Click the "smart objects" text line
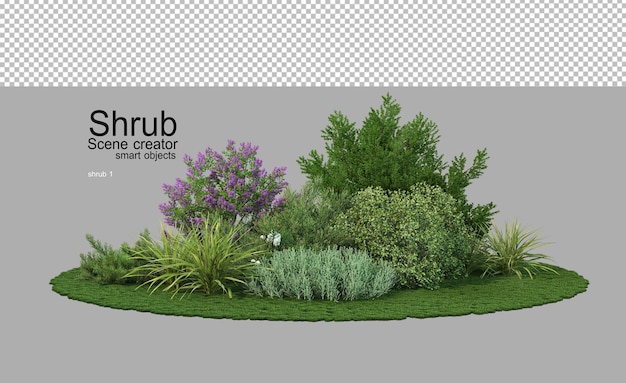Viewport: 626px width, 383px height. point(146,156)
